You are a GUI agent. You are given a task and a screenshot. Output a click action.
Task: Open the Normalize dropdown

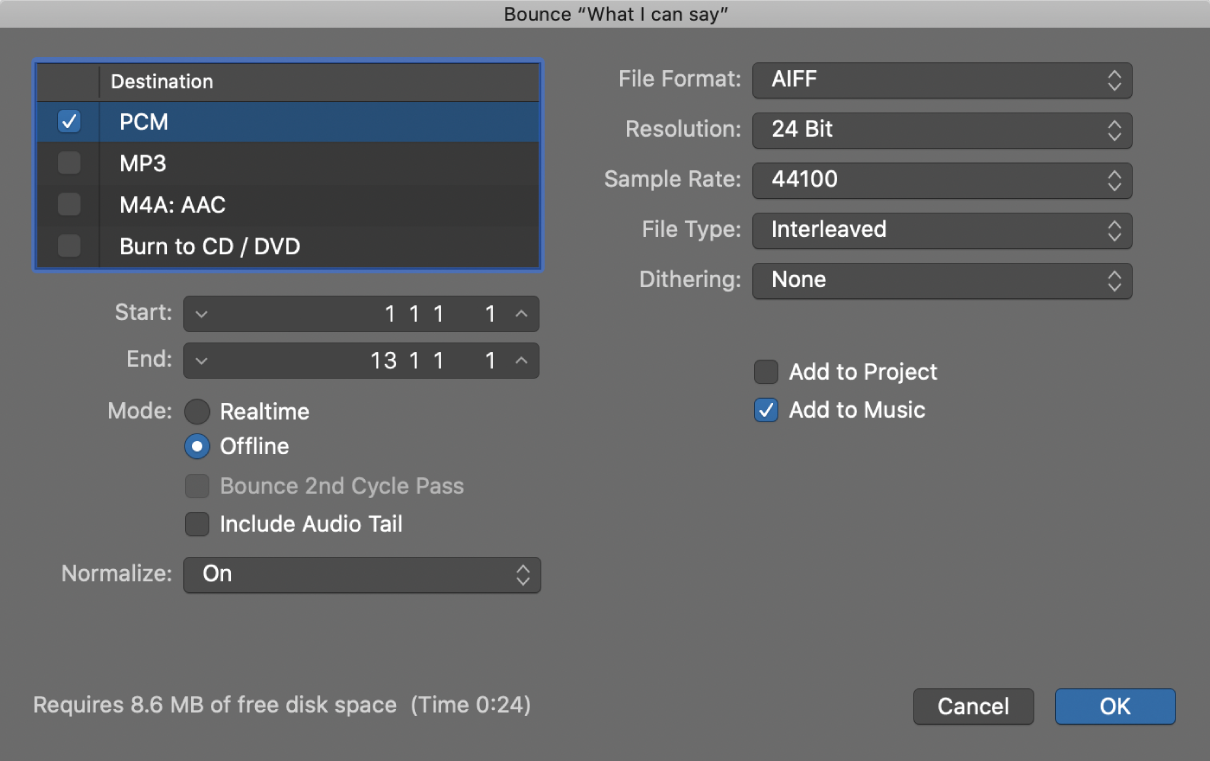[361, 574]
